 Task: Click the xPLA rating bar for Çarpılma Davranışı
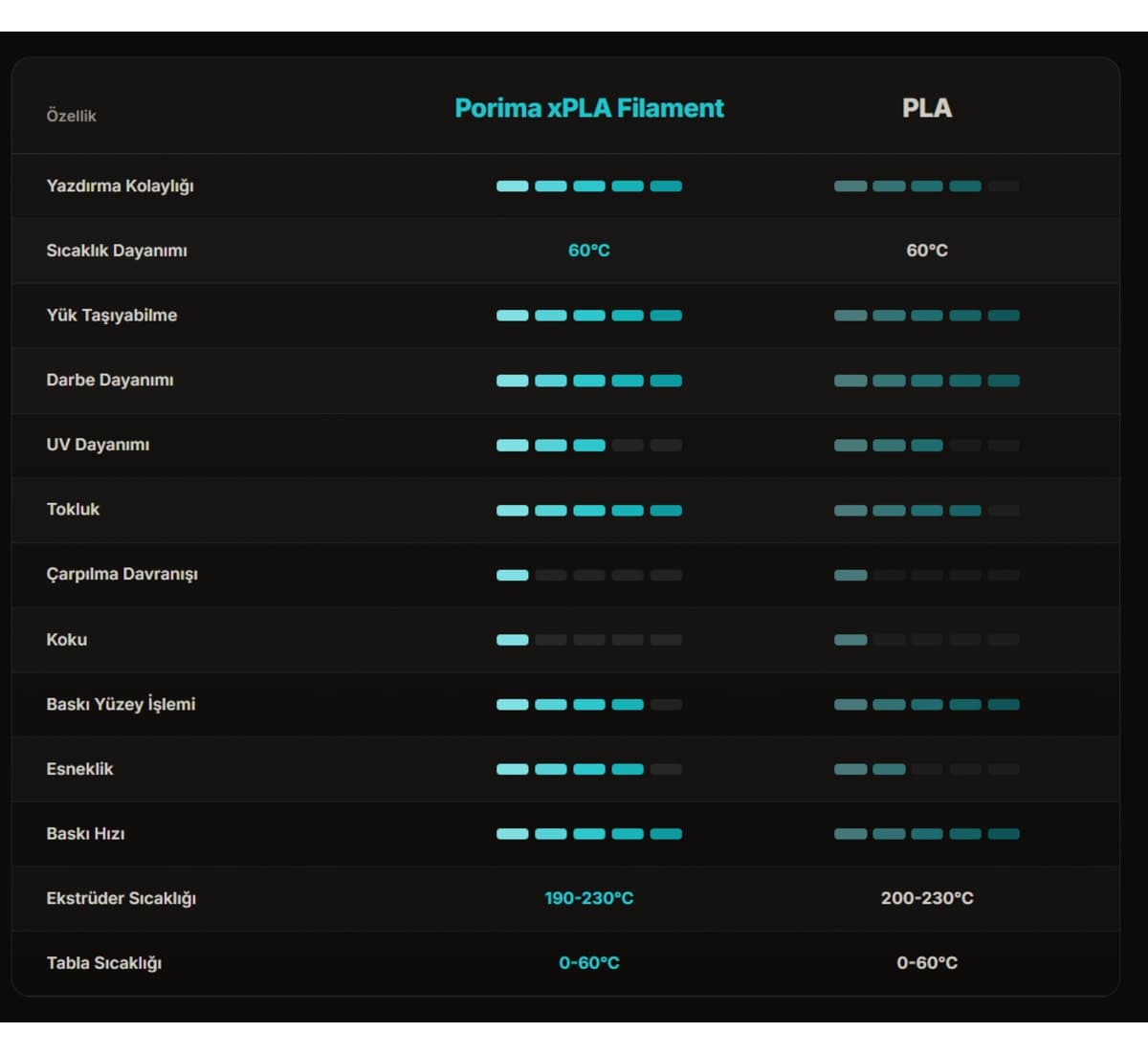click(x=589, y=575)
